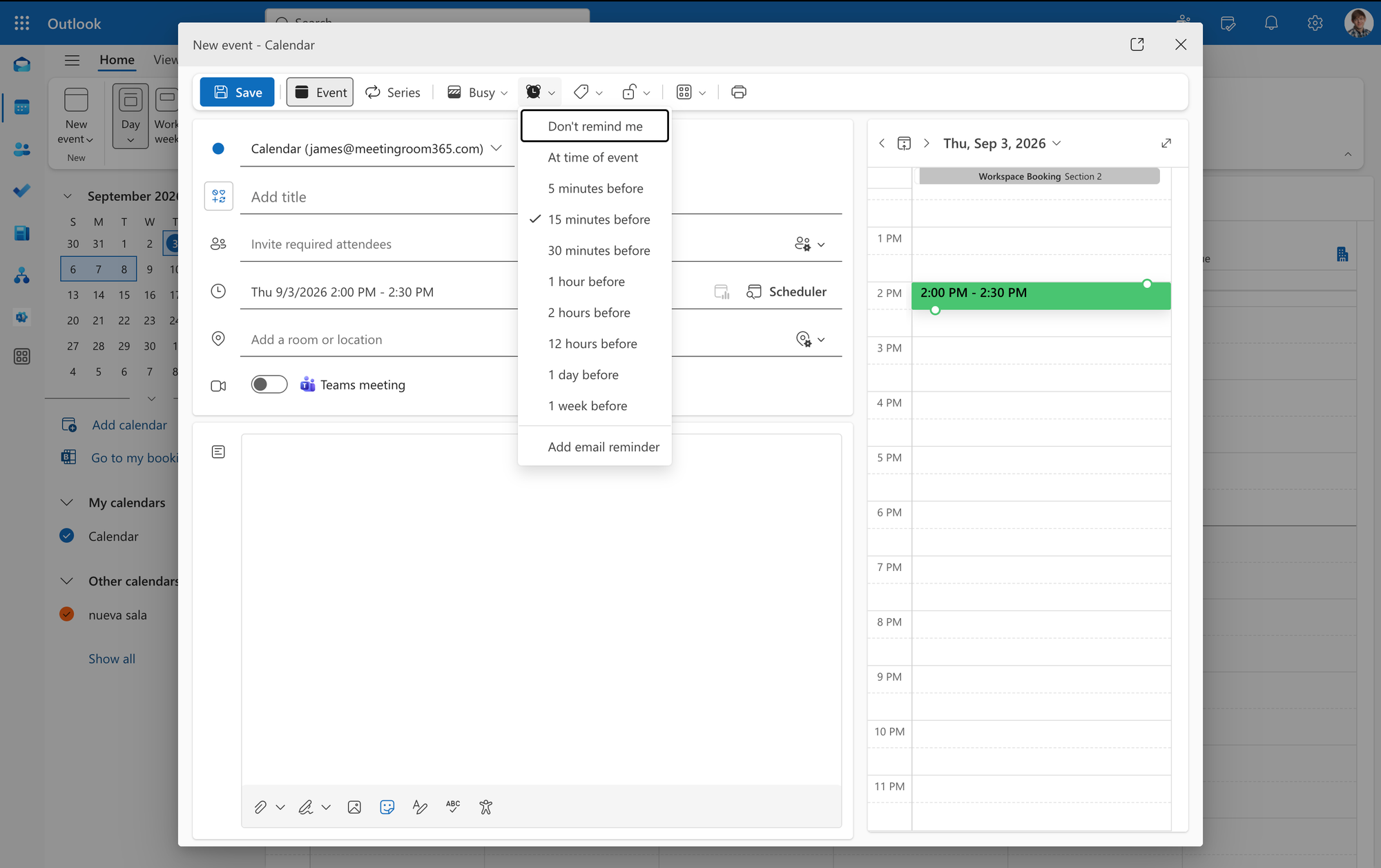This screenshot has width=1381, height=868.
Task: Collapse the September mini calendar
Action: coord(67,196)
